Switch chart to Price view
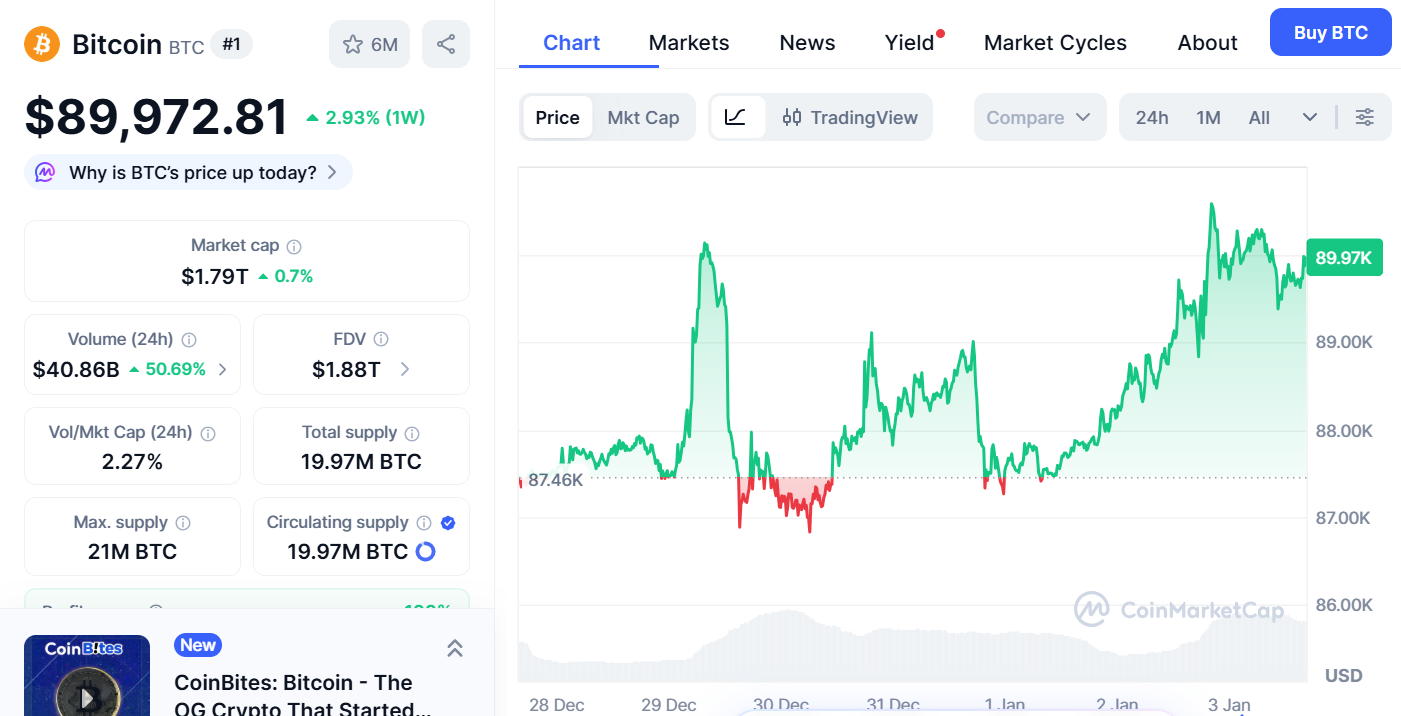 [x=557, y=117]
